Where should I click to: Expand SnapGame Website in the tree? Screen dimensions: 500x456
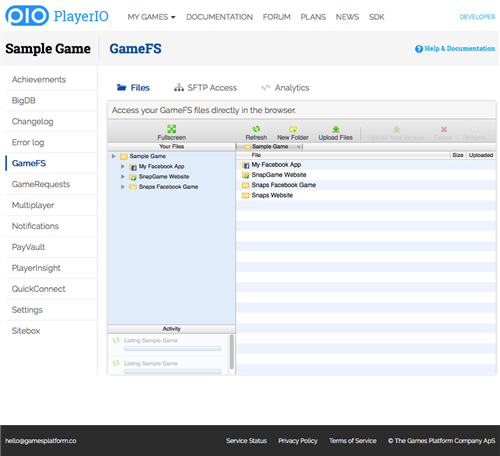pyautogui.click(x=123, y=177)
